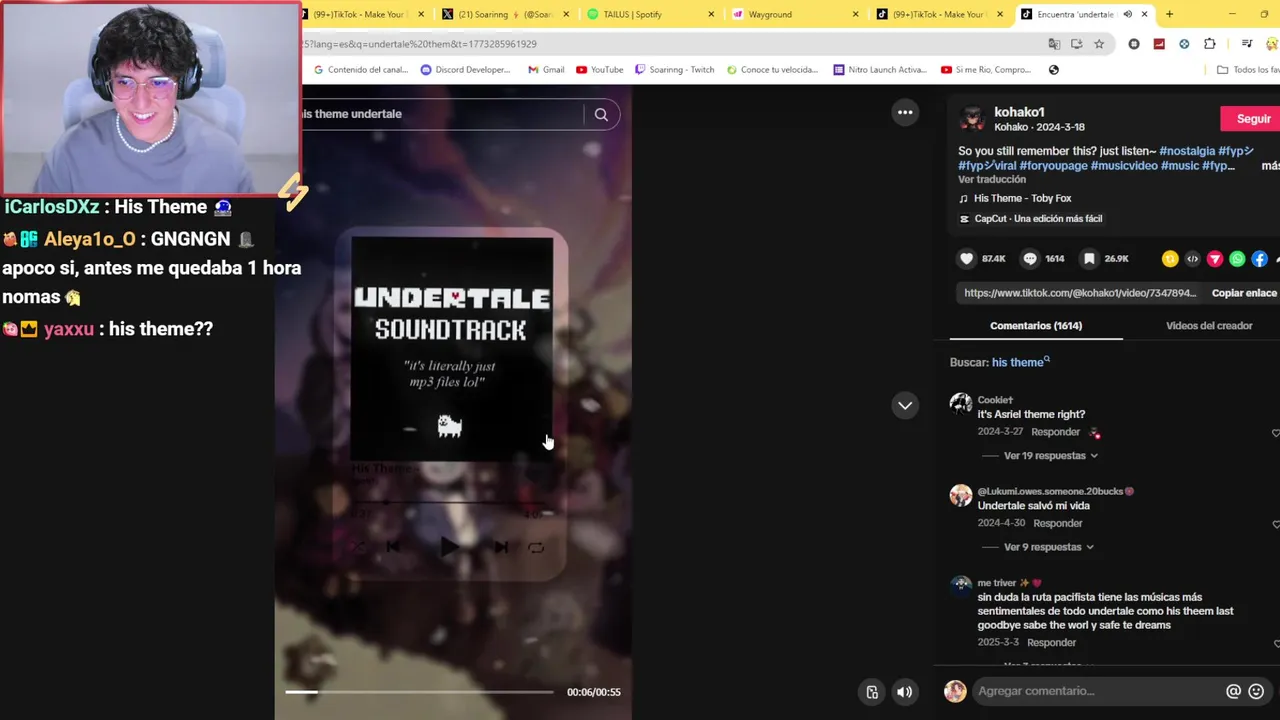Open the 'Soarinng - Twitch' bookmark

tap(675, 70)
